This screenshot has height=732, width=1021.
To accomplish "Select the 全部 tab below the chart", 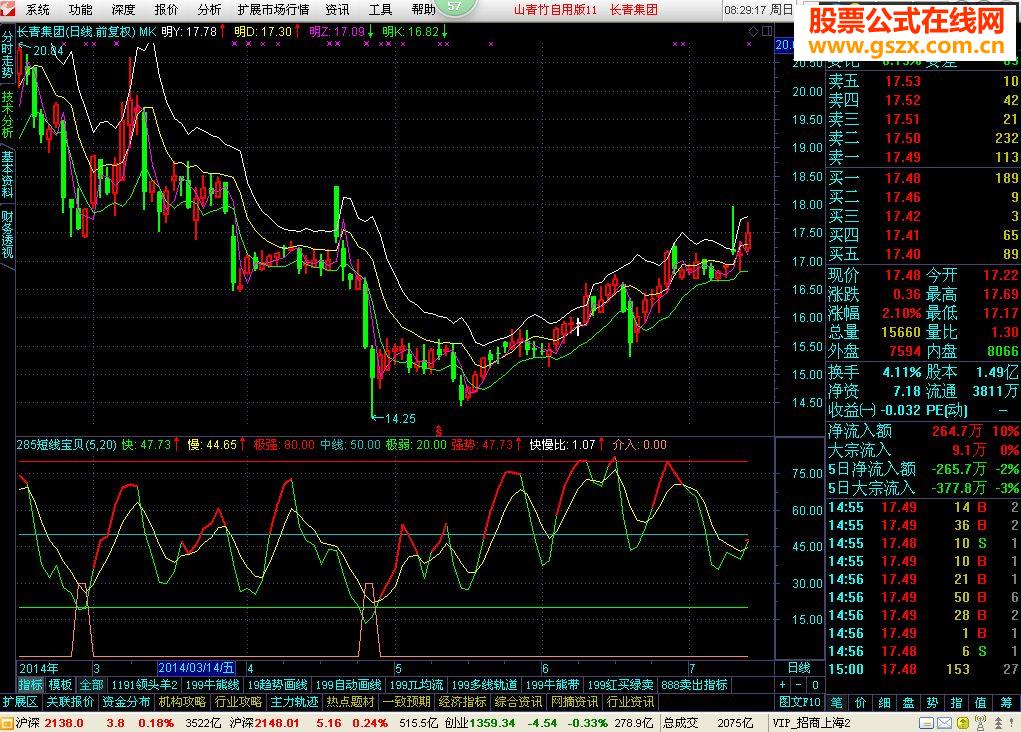I will (x=91, y=685).
